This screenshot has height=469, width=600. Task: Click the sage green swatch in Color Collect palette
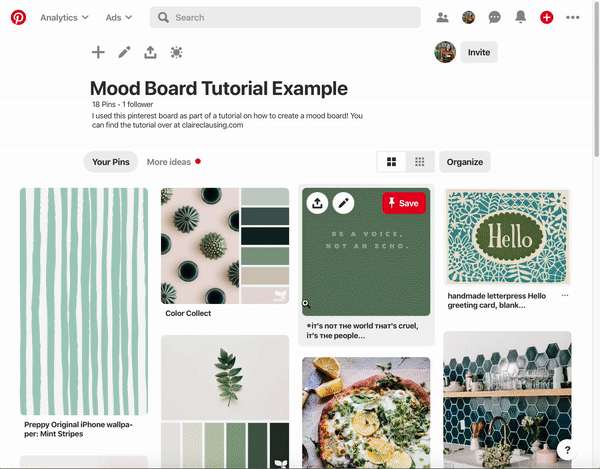265,256
